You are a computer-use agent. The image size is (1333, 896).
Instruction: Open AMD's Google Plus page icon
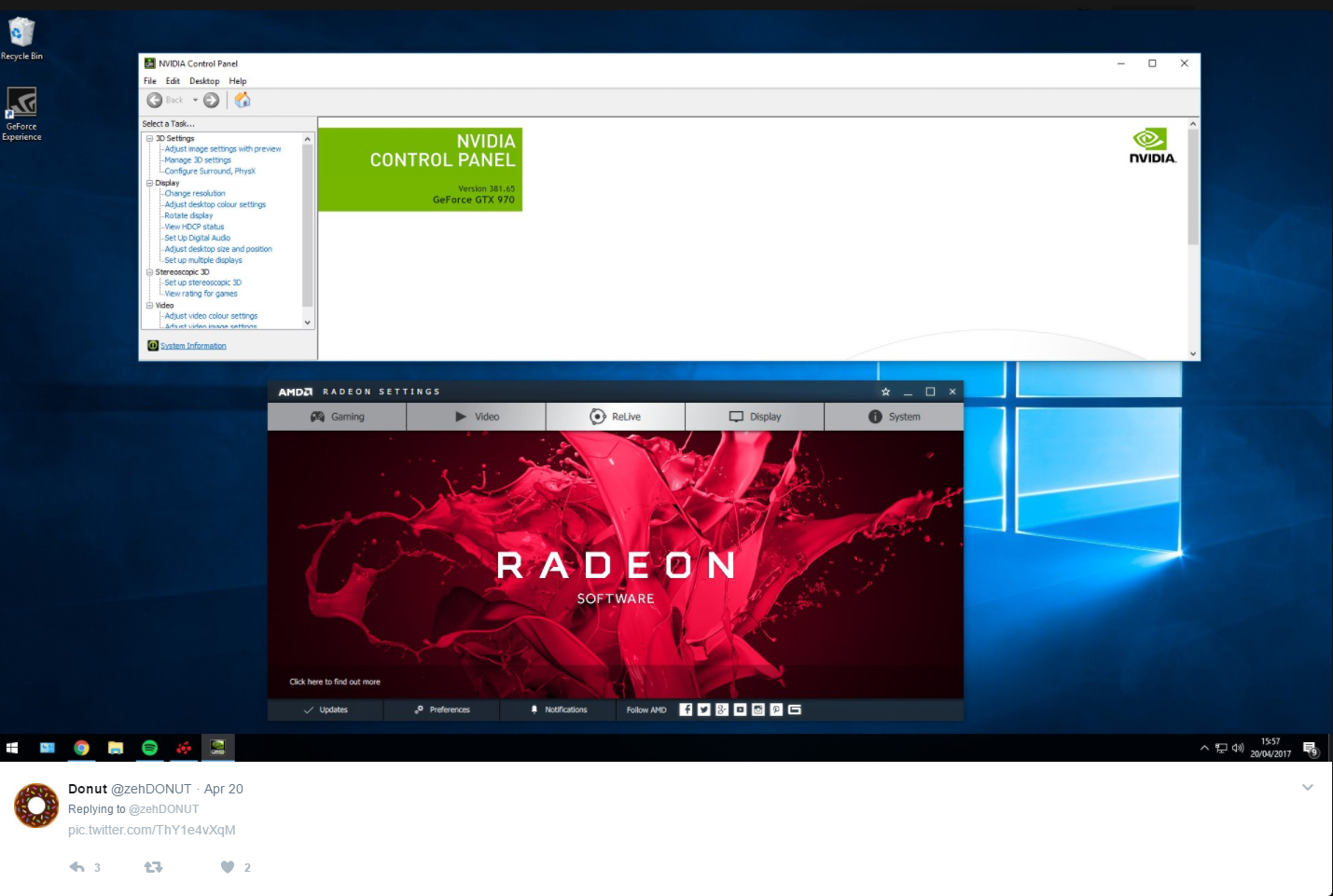pyautogui.click(x=722, y=710)
